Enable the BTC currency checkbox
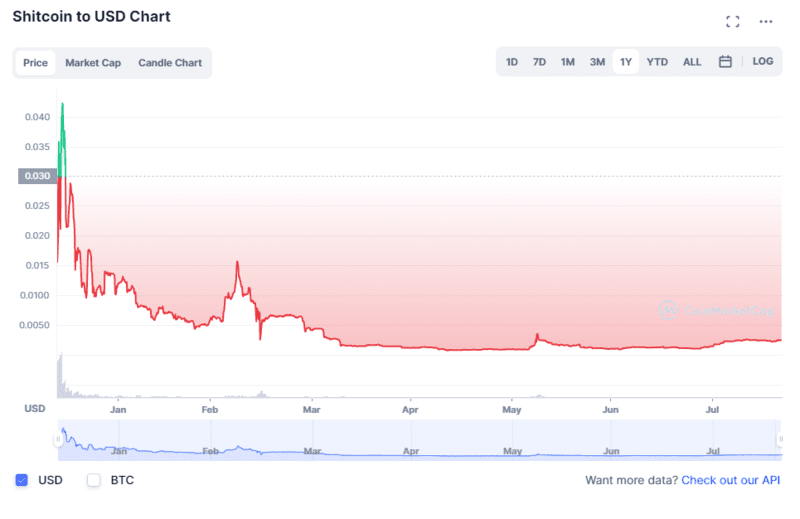This screenshot has height=519, width=800. [x=94, y=480]
